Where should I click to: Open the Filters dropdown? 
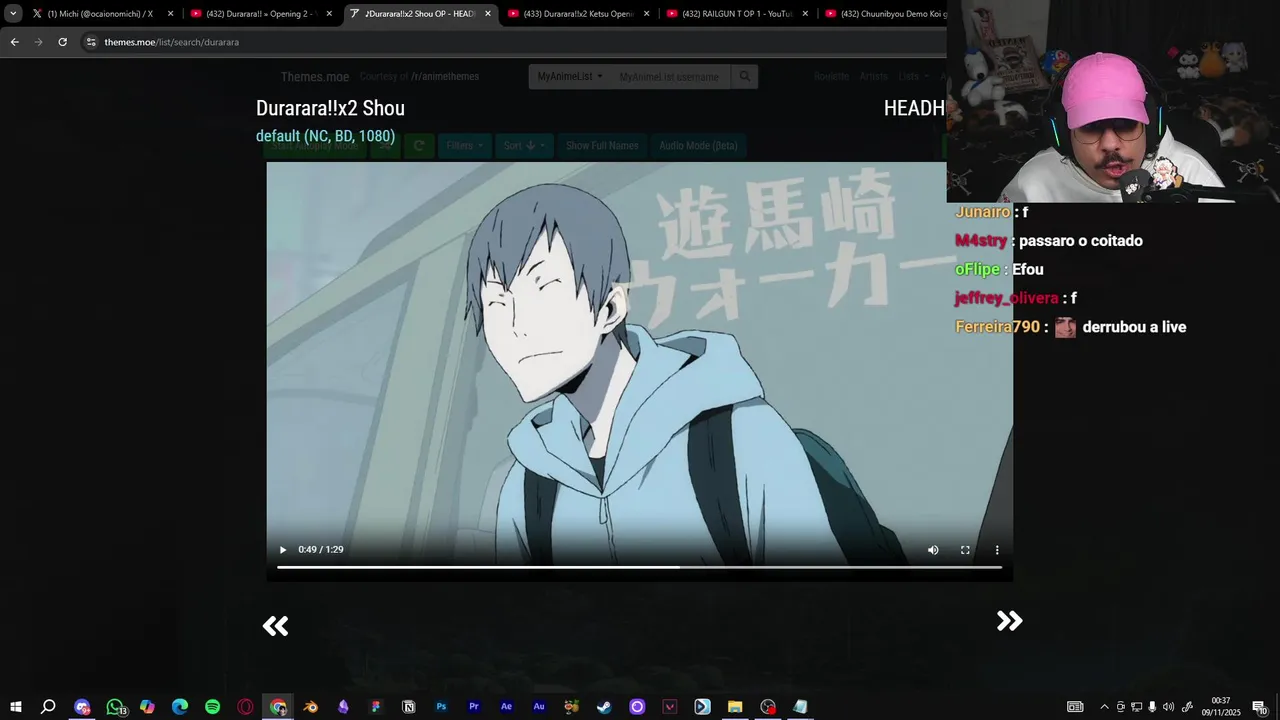pos(465,146)
